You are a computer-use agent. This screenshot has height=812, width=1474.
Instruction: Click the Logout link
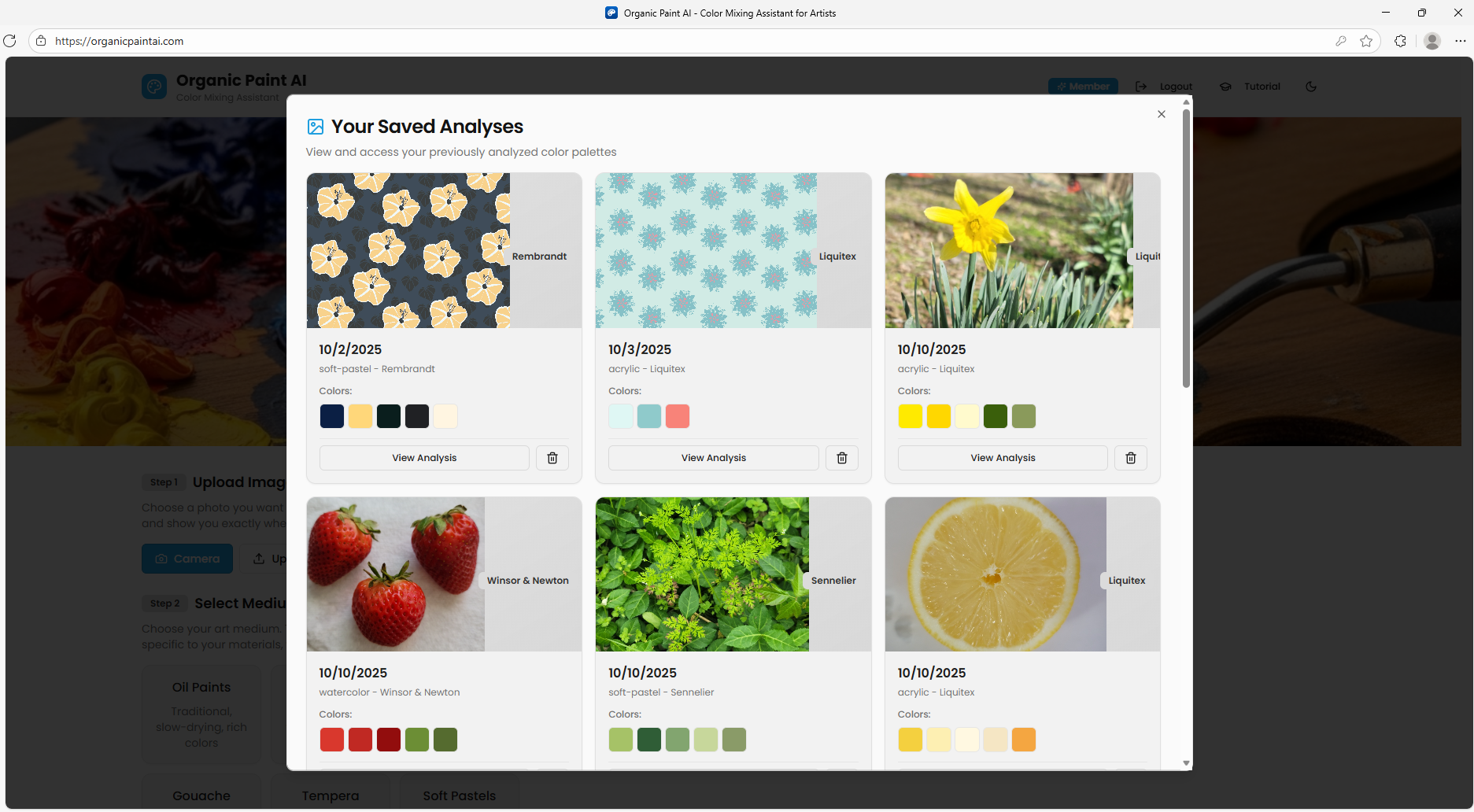1176,87
